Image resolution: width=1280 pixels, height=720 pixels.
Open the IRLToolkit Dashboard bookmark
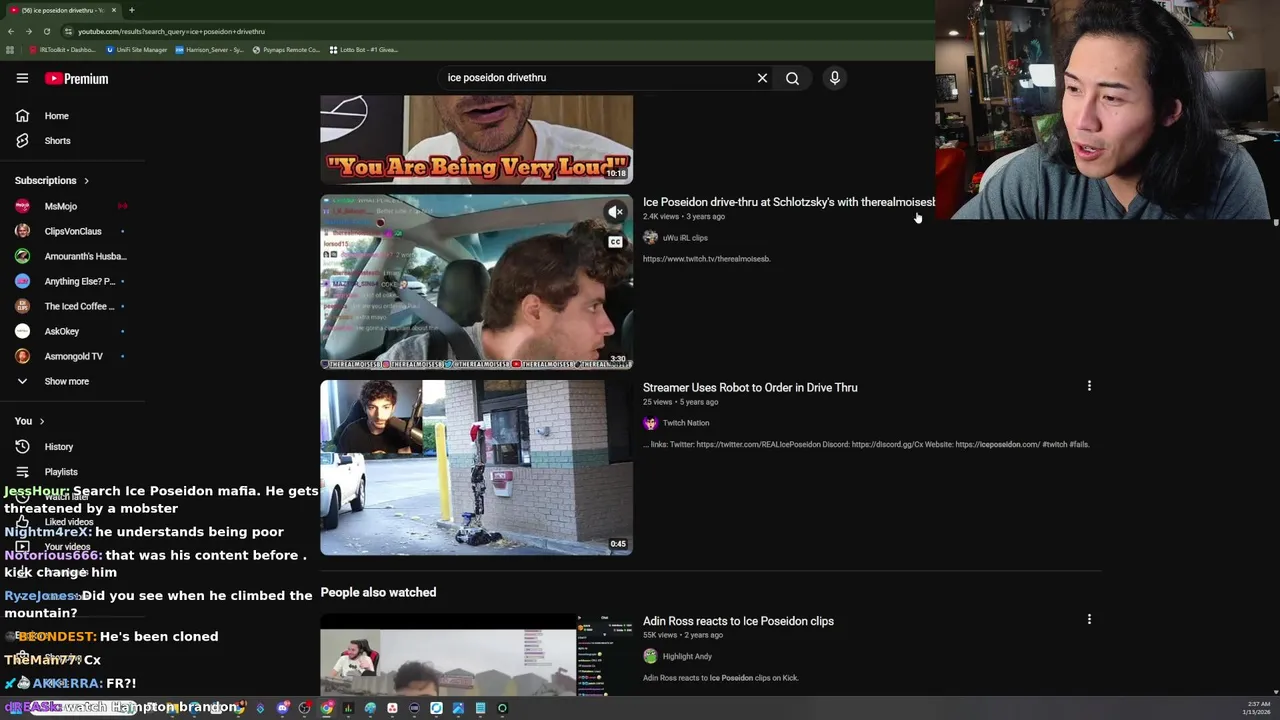pyautogui.click(x=63, y=50)
